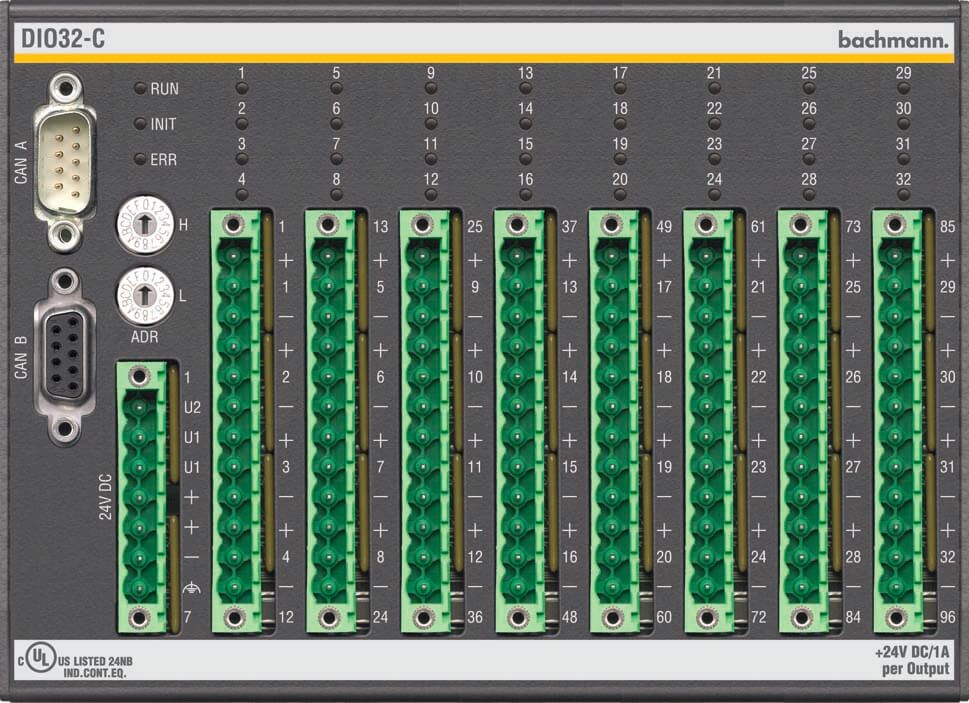Turn the L address rotary switch
This screenshot has width=969, height=703.
[x=145, y=295]
